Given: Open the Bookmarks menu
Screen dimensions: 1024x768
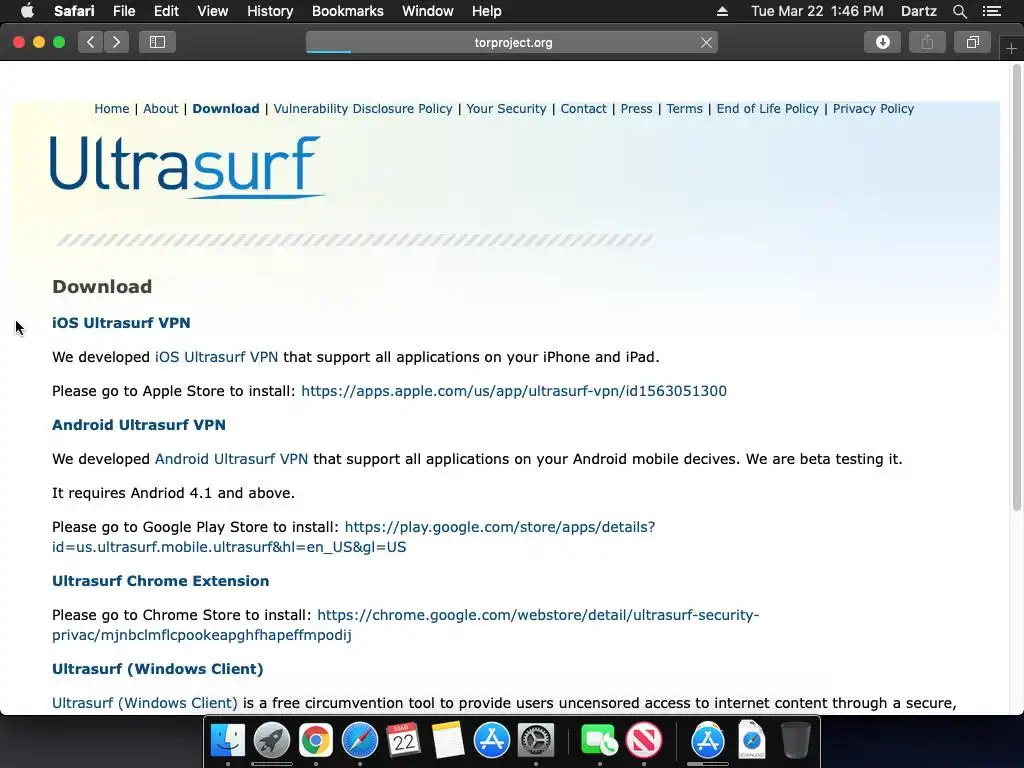Looking at the screenshot, I should [x=347, y=11].
